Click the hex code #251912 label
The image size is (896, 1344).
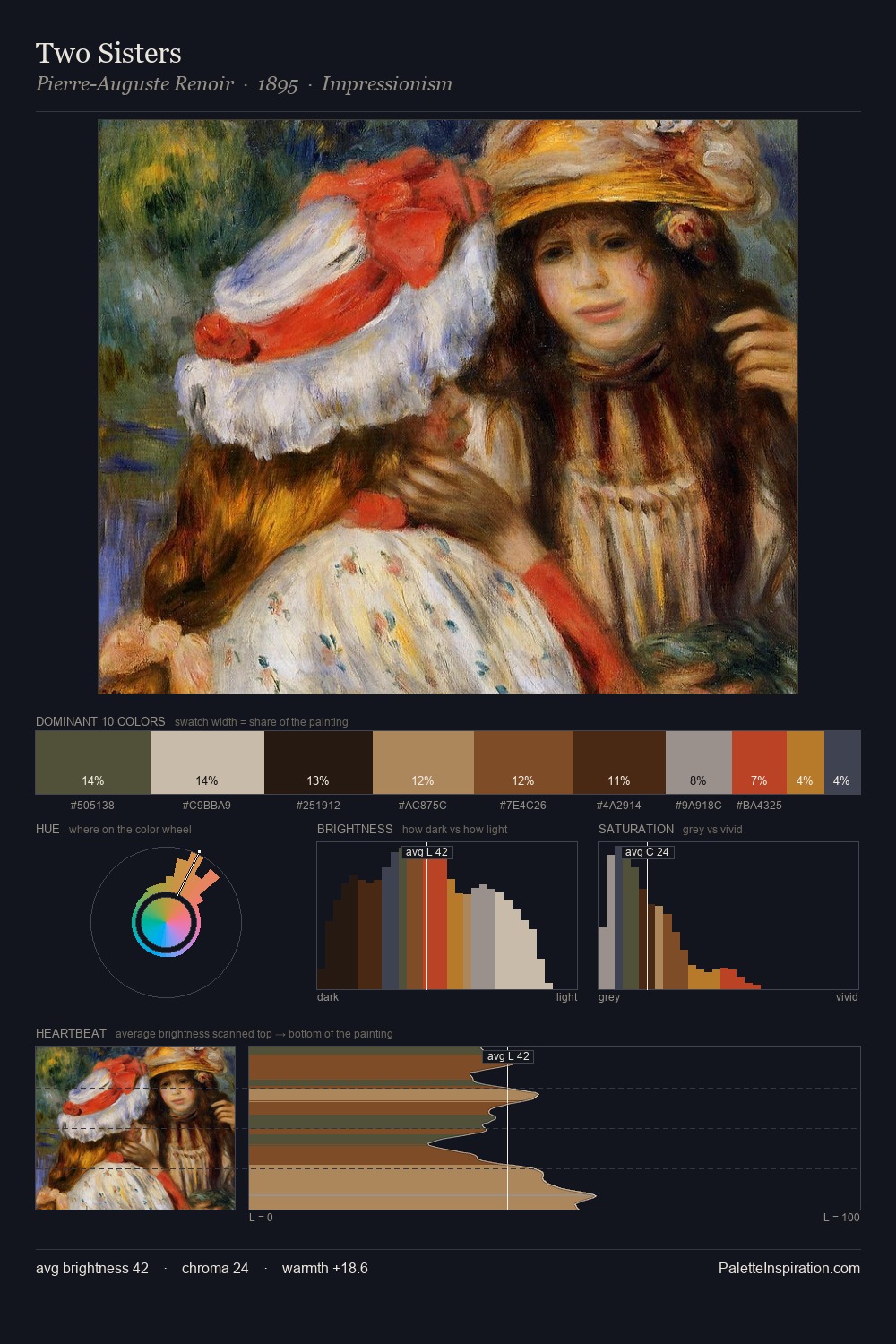click(318, 806)
